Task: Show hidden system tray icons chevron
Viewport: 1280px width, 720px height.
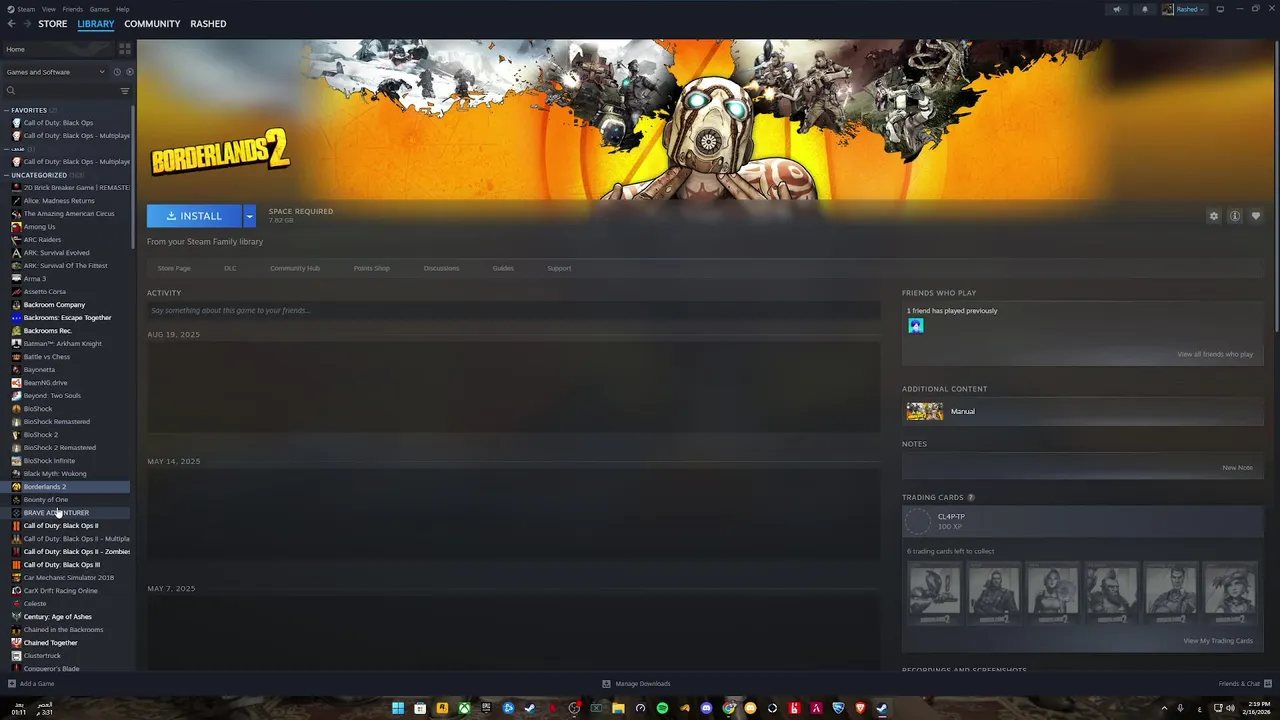Action: 1164,708
